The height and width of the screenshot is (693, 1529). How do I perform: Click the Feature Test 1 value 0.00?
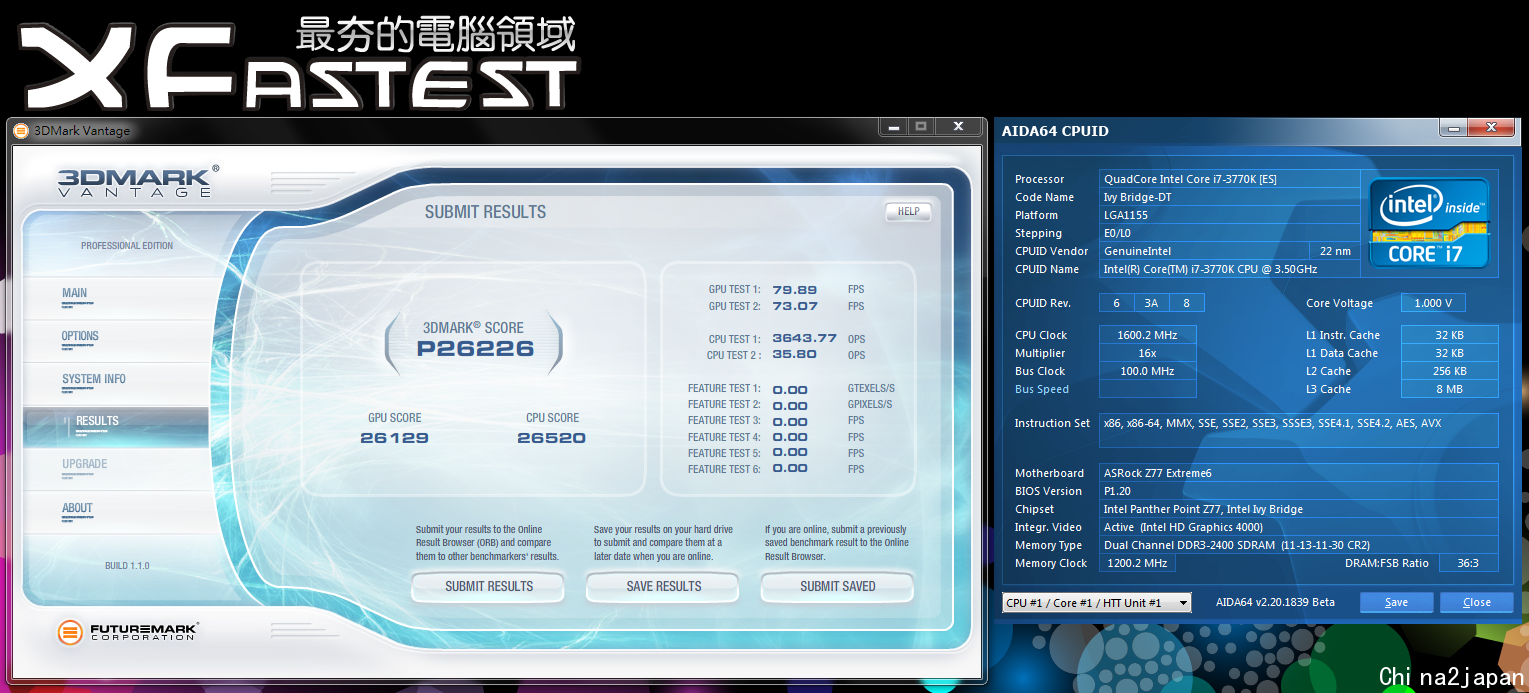click(790, 389)
